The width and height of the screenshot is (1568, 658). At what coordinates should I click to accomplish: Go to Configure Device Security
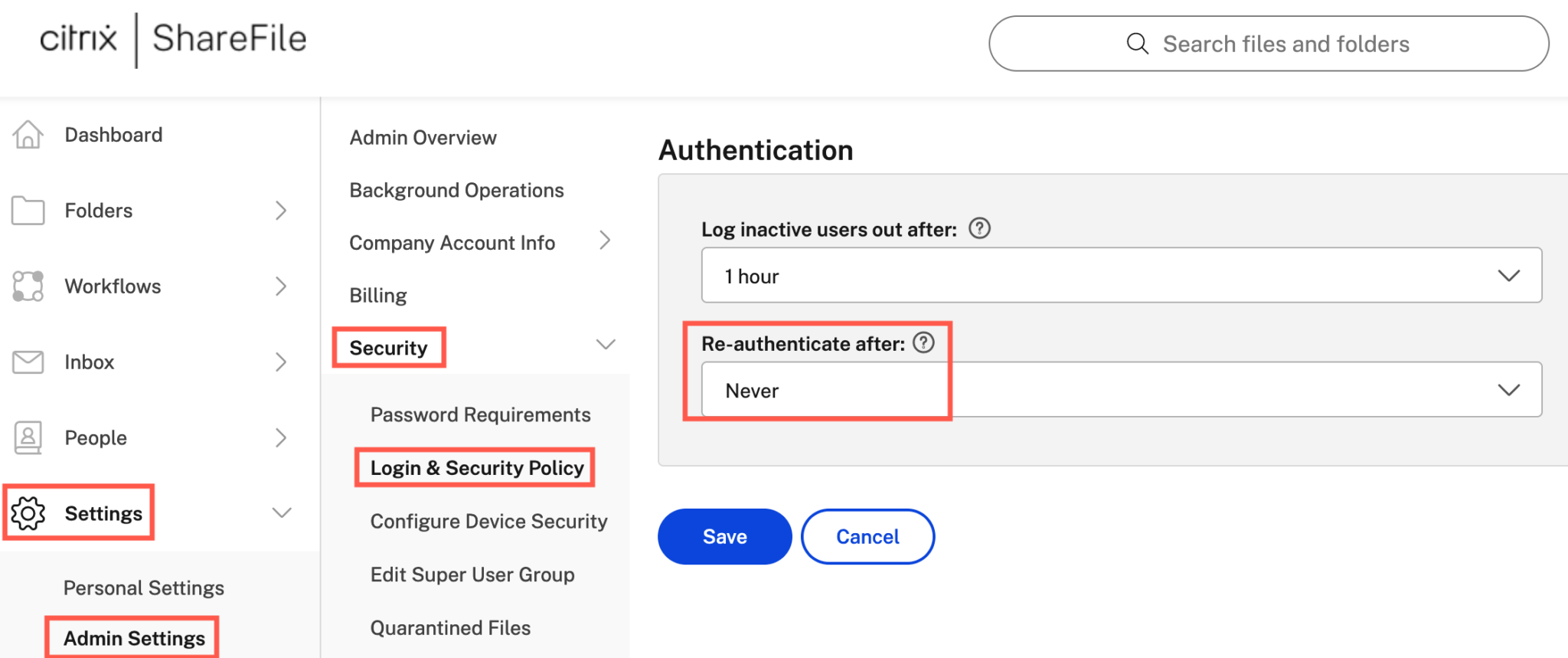(x=488, y=521)
